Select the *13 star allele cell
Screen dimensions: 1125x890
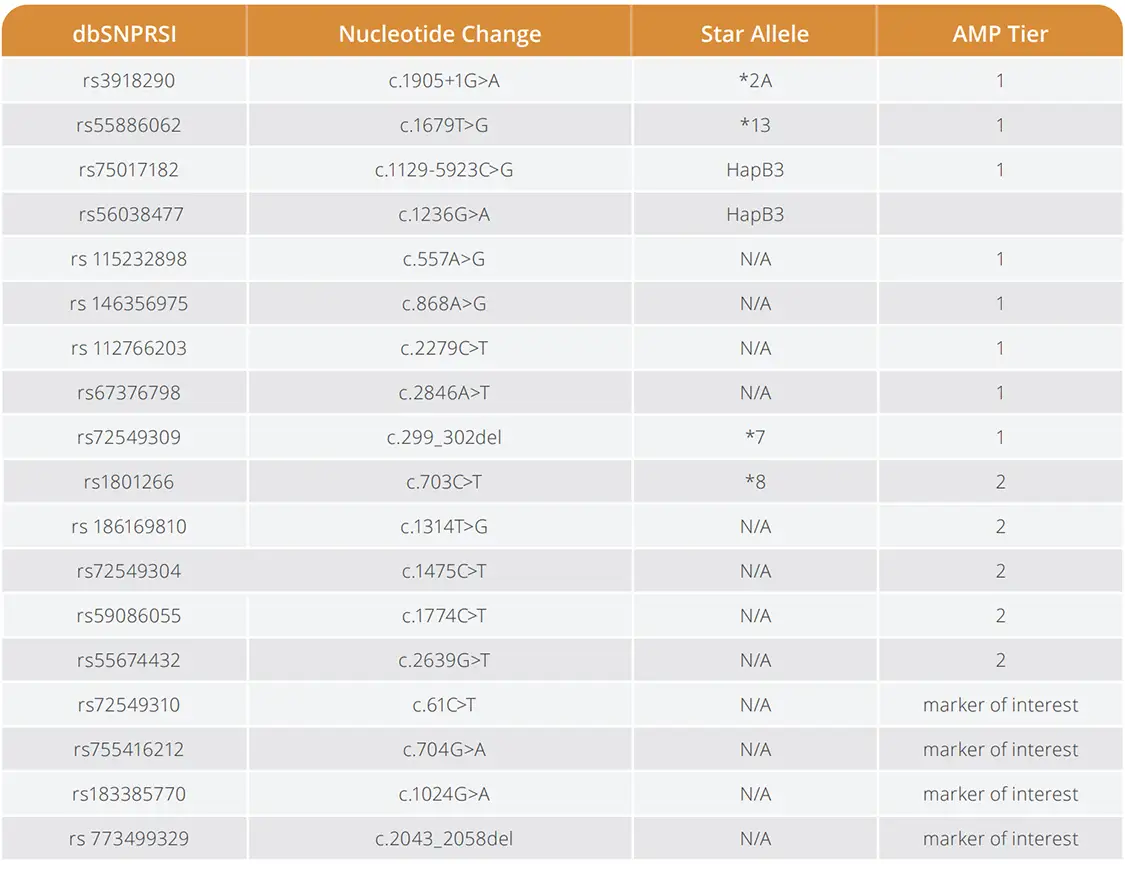[x=755, y=125]
